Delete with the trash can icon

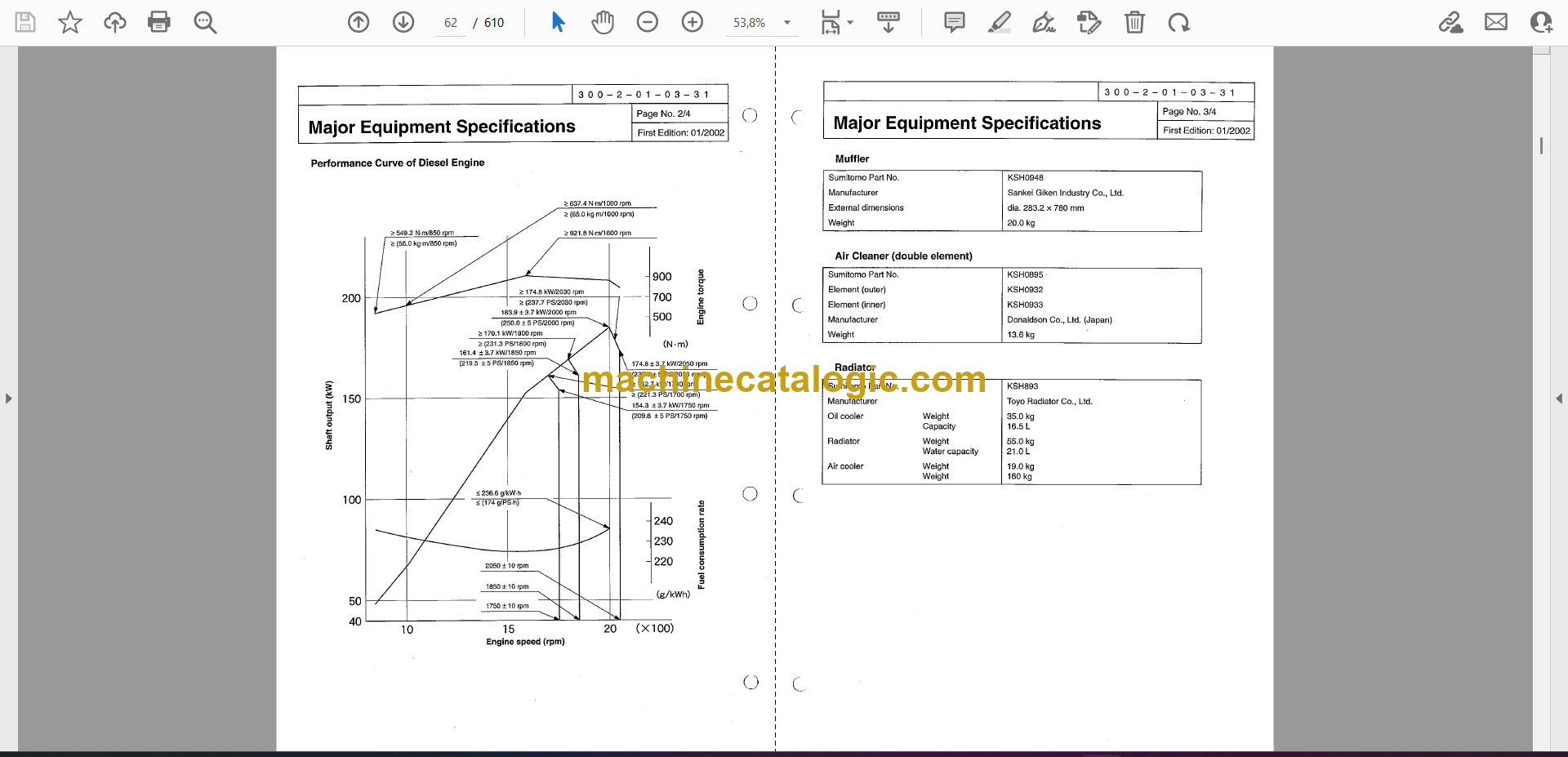(1134, 22)
